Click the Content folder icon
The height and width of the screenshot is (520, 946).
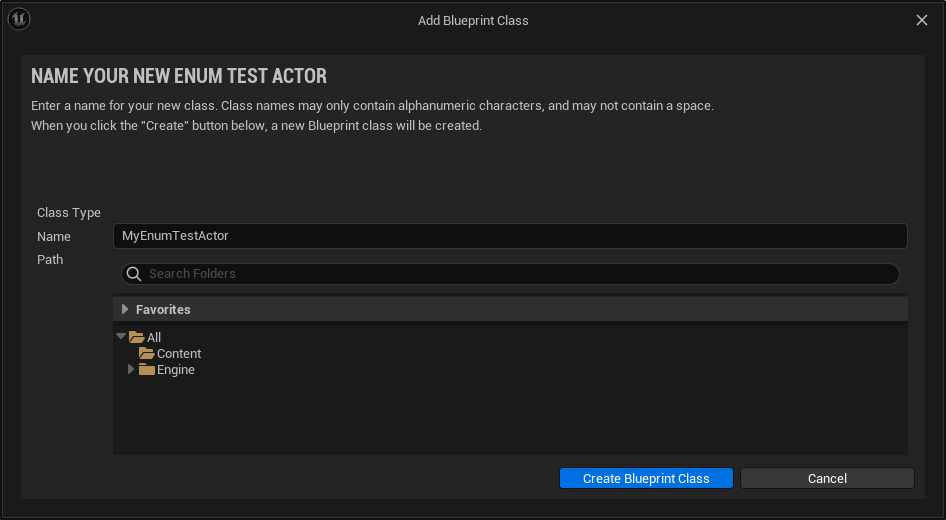click(x=147, y=354)
